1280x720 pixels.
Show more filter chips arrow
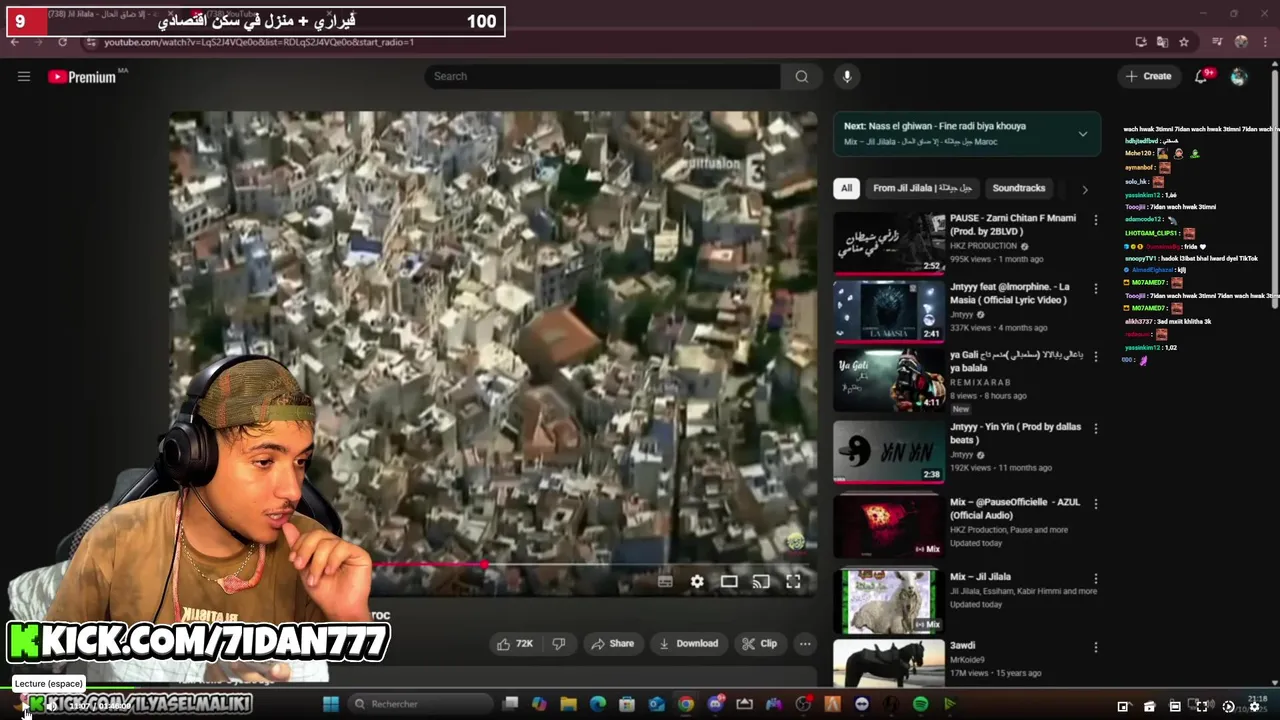(x=1085, y=189)
